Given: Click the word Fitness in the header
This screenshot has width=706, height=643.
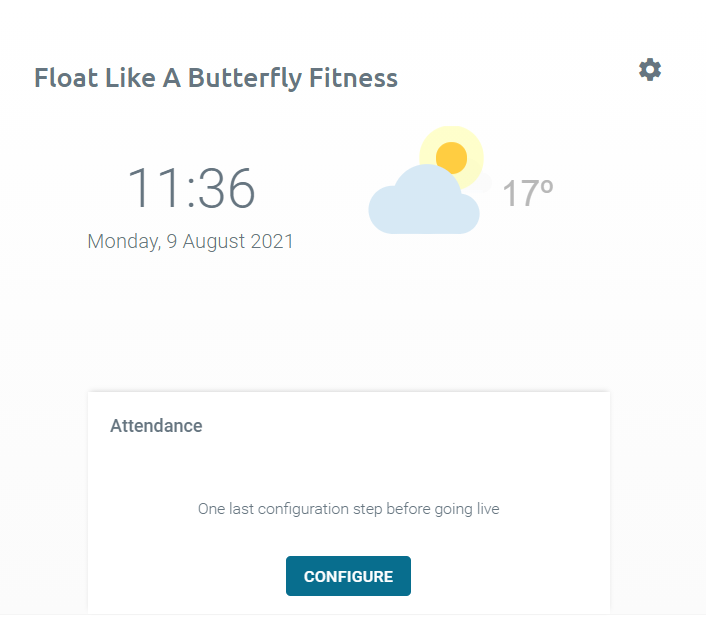Looking at the screenshot, I should click(353, 78).
